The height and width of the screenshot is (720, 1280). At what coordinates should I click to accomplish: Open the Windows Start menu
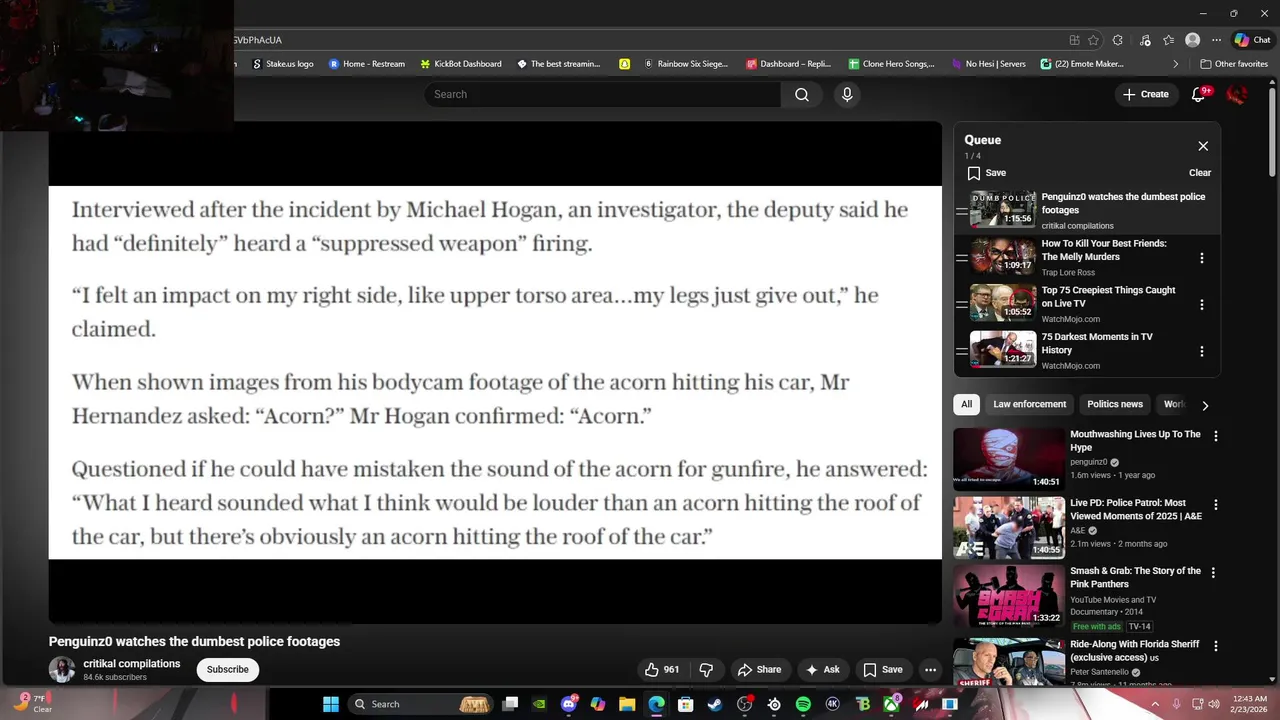[331, 704]
